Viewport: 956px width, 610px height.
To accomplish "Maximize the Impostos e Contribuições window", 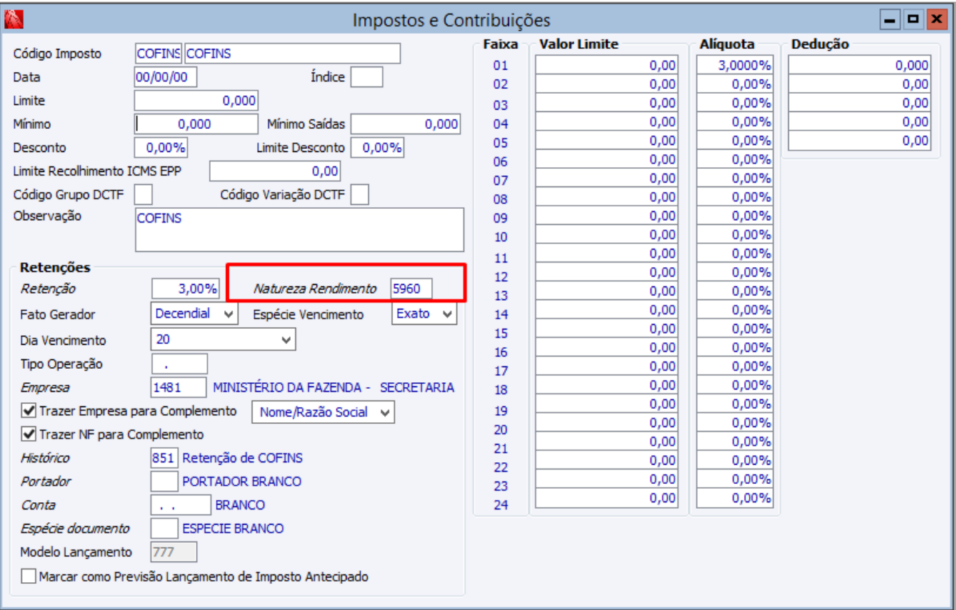I will click(913, 20).
